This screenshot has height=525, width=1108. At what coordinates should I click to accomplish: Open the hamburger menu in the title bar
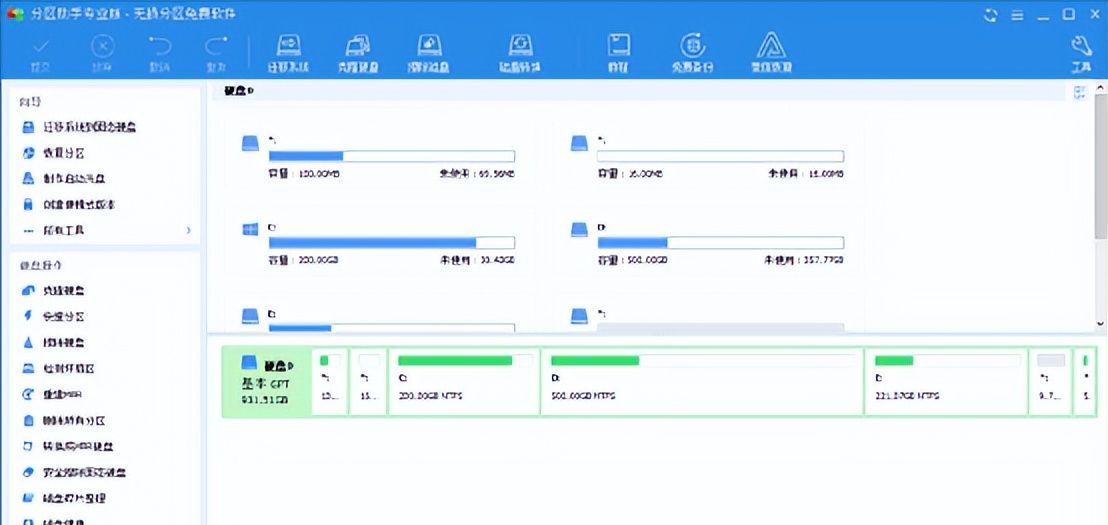tap(1017, 14)
